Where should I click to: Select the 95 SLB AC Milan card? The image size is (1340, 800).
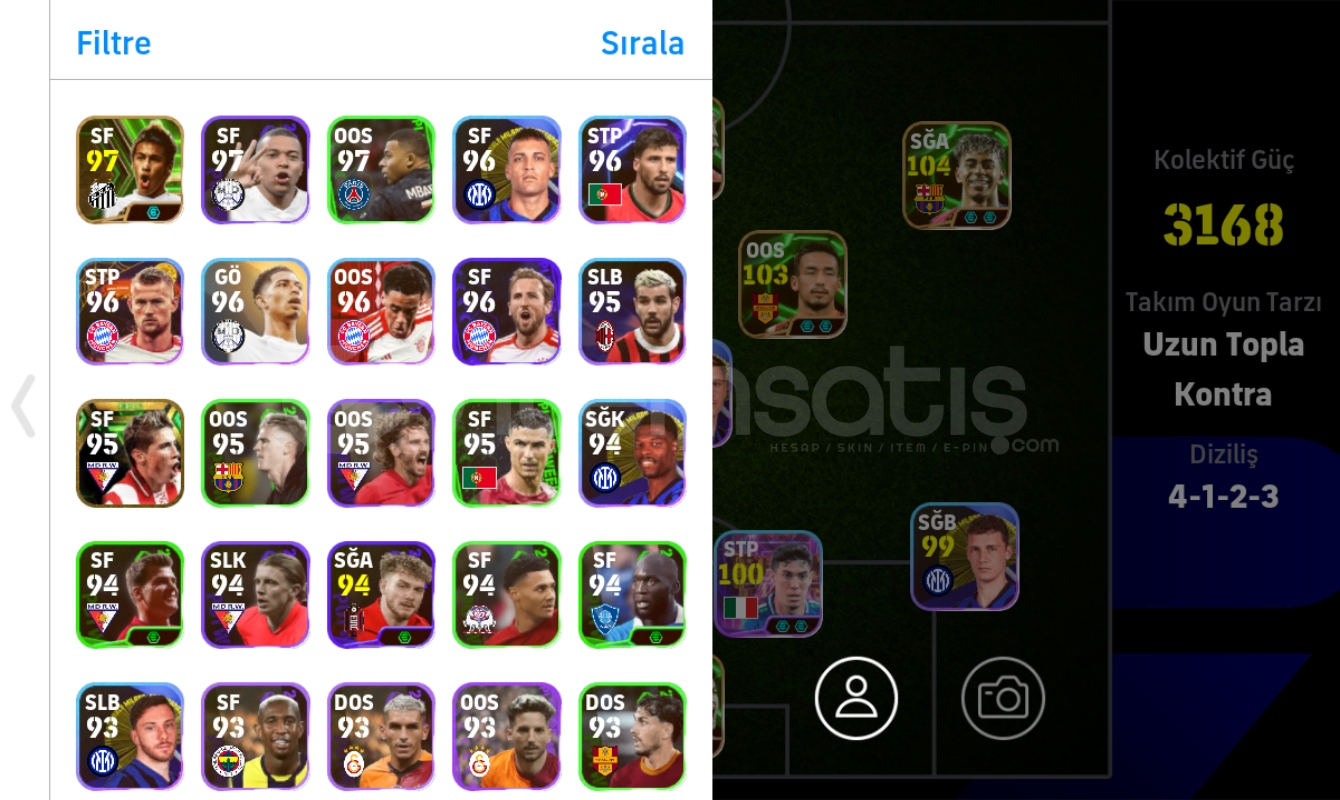632,311
